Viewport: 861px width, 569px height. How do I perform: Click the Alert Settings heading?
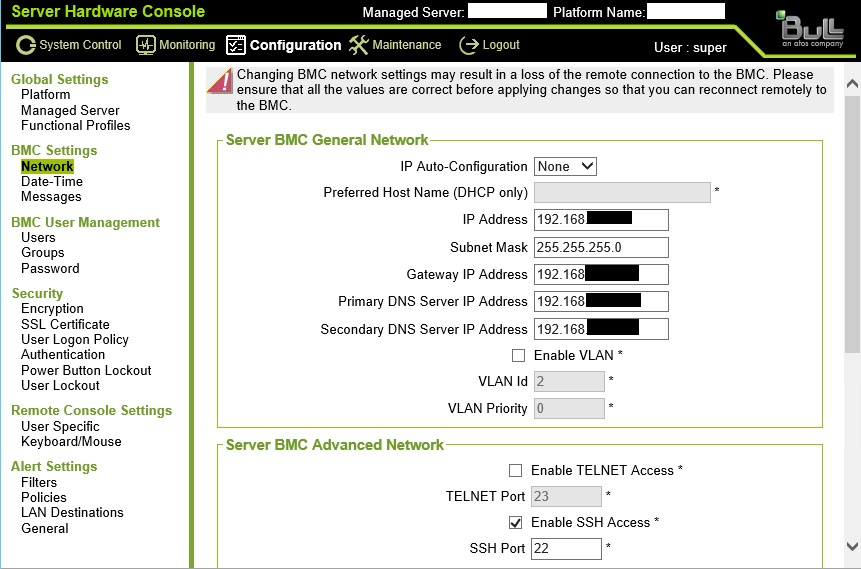click(54, 466)
